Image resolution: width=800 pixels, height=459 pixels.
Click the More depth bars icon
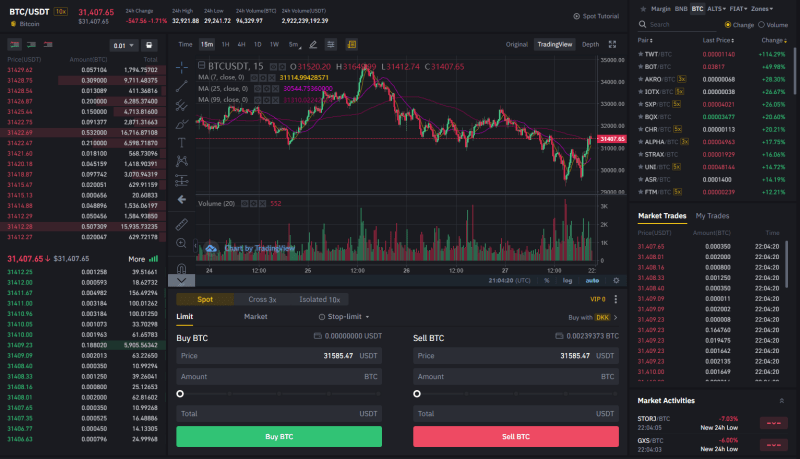point(154,259)
